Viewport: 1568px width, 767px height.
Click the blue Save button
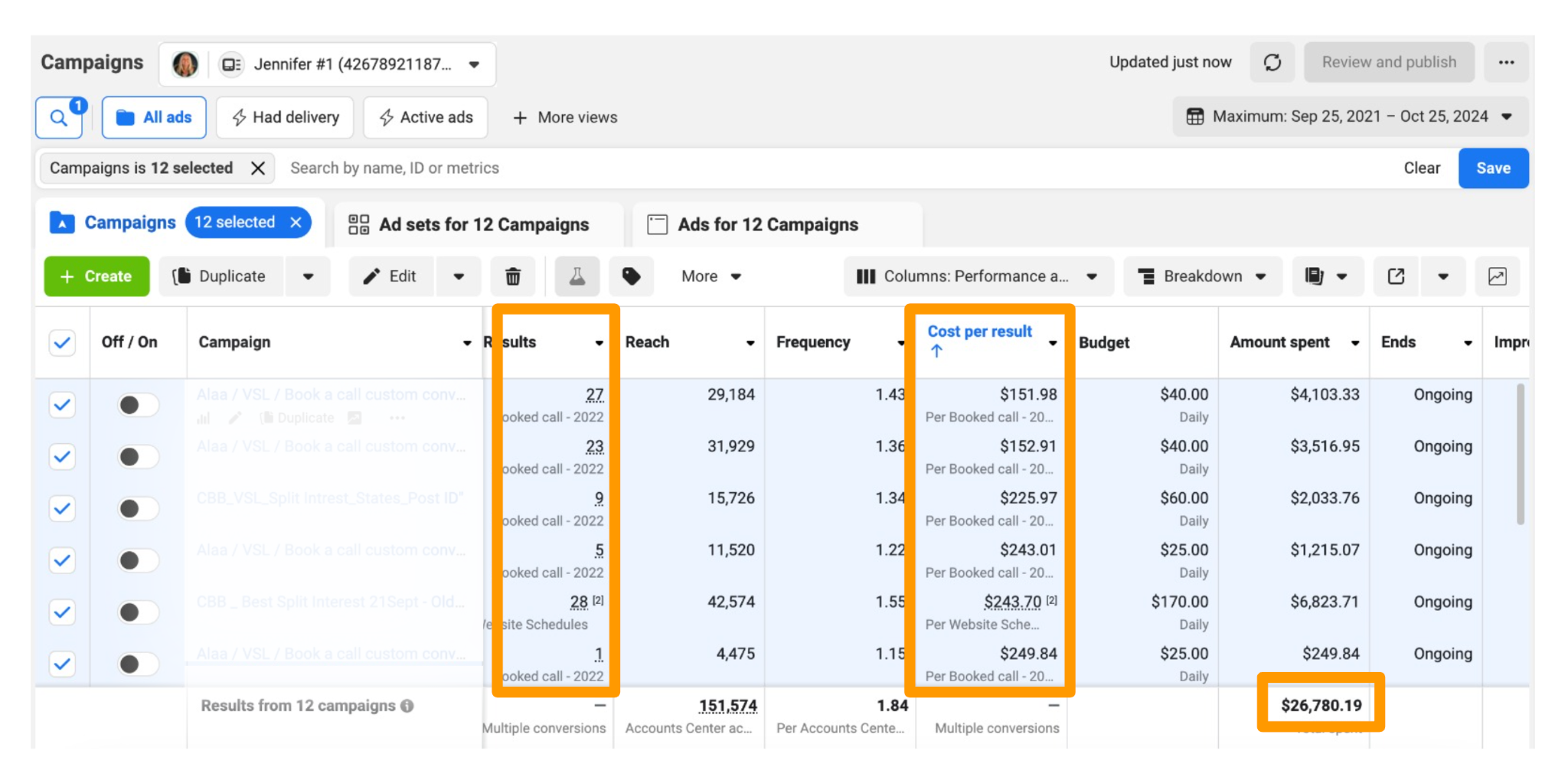pos(1493,168)
